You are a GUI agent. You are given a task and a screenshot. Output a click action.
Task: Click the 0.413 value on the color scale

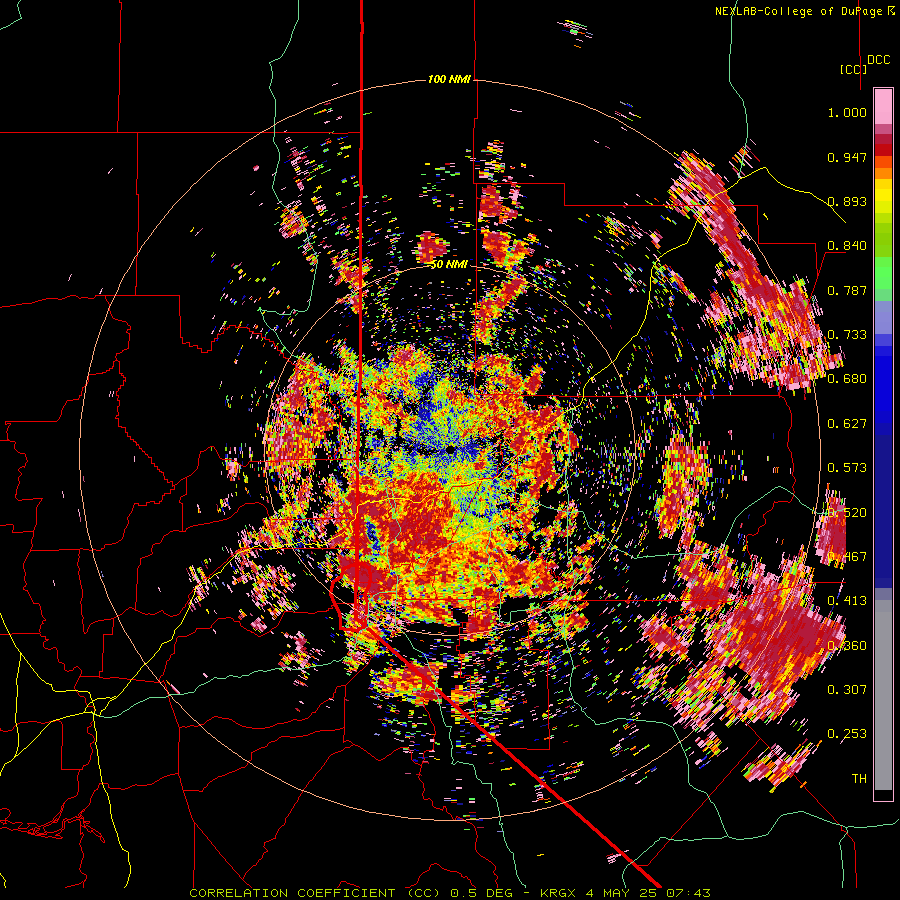(x=847, y=601)
